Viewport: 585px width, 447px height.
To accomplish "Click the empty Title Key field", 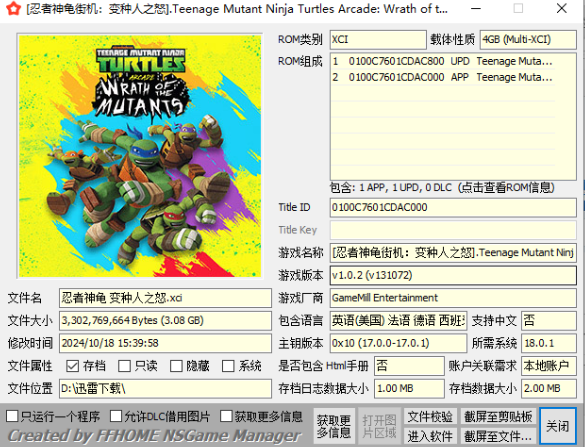I will click(453, 230).
